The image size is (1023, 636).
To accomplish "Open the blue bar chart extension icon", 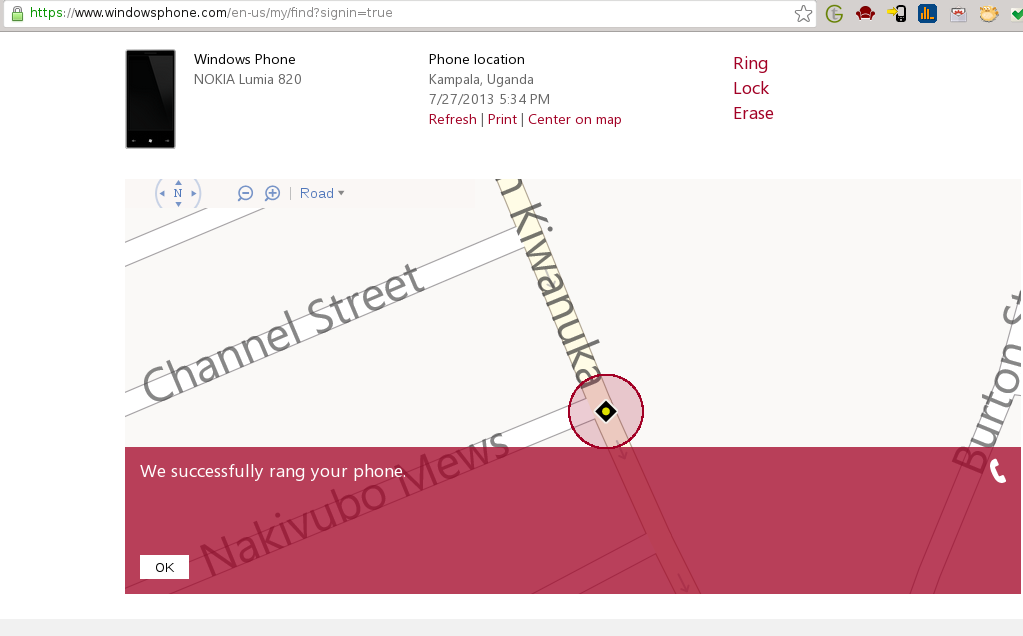I will (927, 14).
